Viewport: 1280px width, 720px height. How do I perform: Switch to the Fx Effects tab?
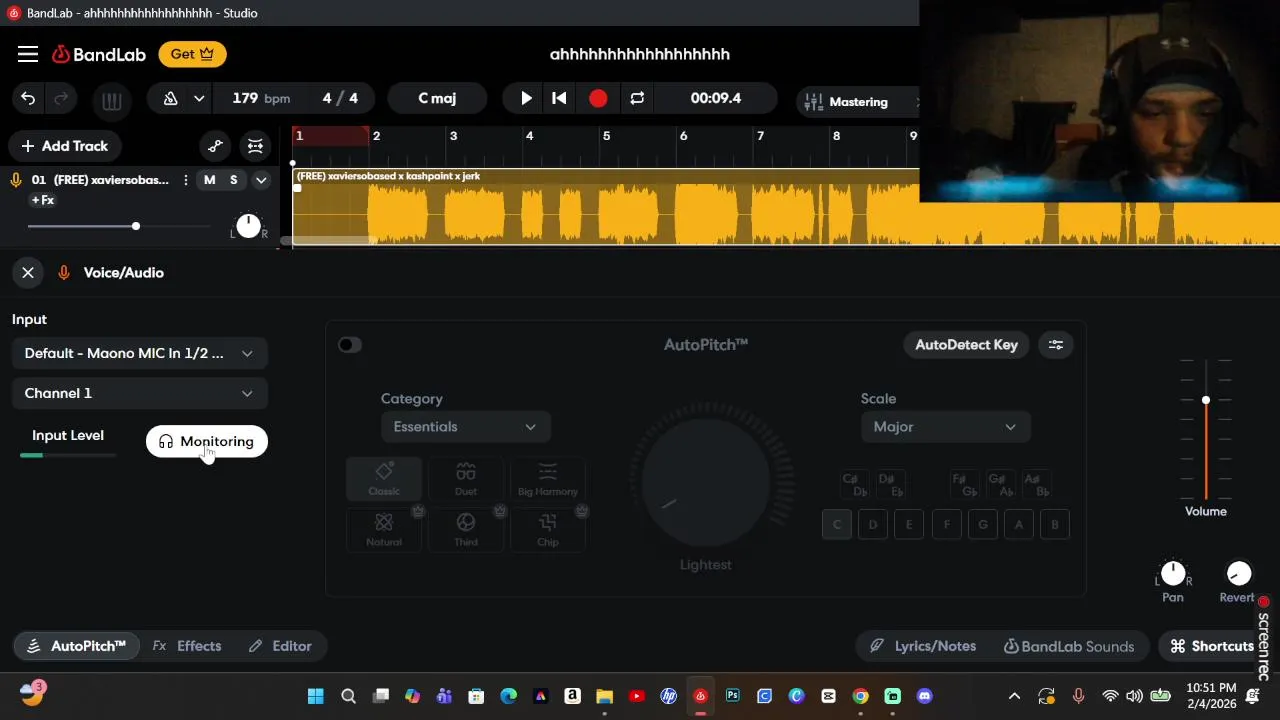click(187, 646)
